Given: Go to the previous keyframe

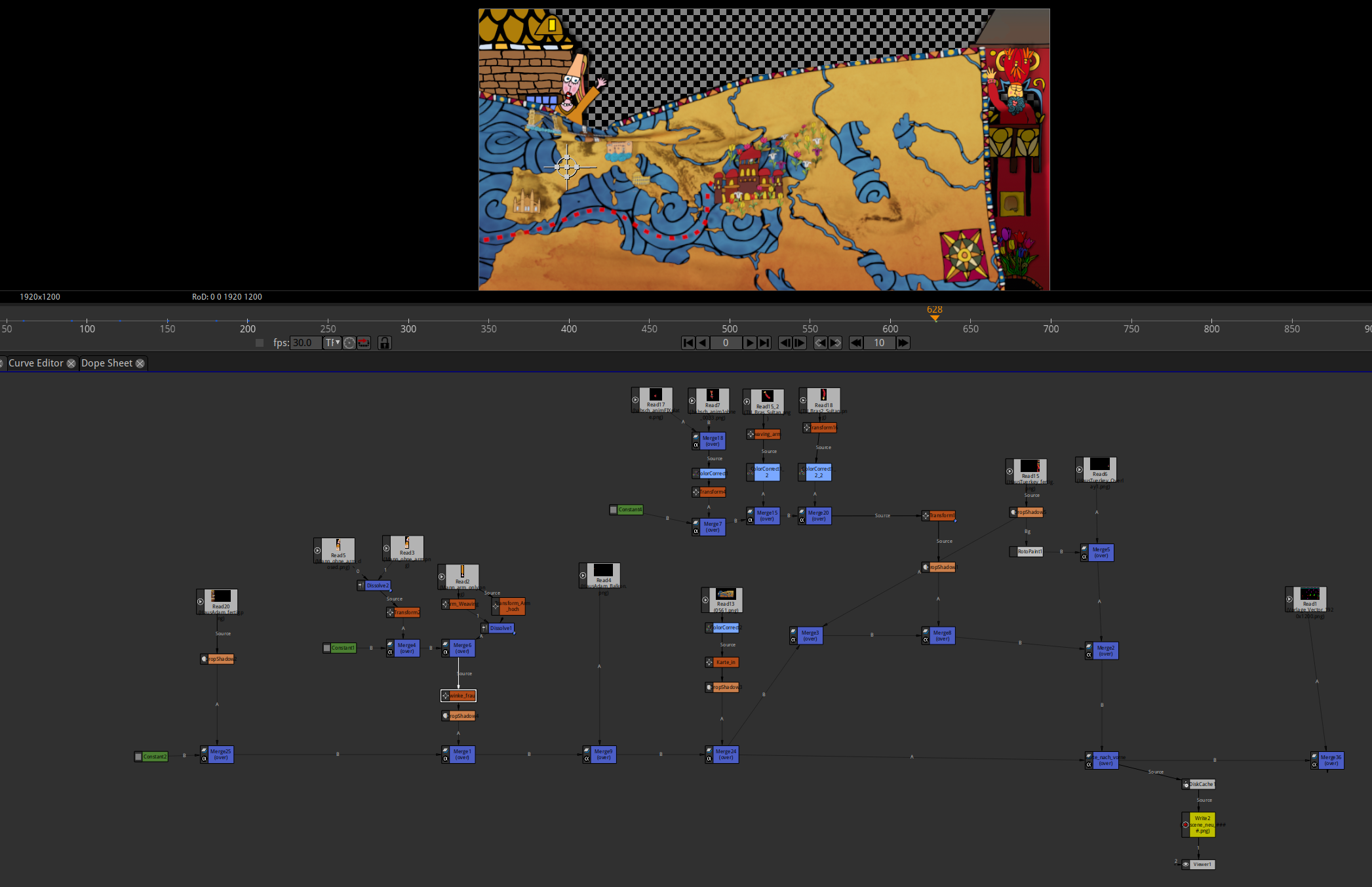Looking at the screenshot, I should [x=820, y=343].
